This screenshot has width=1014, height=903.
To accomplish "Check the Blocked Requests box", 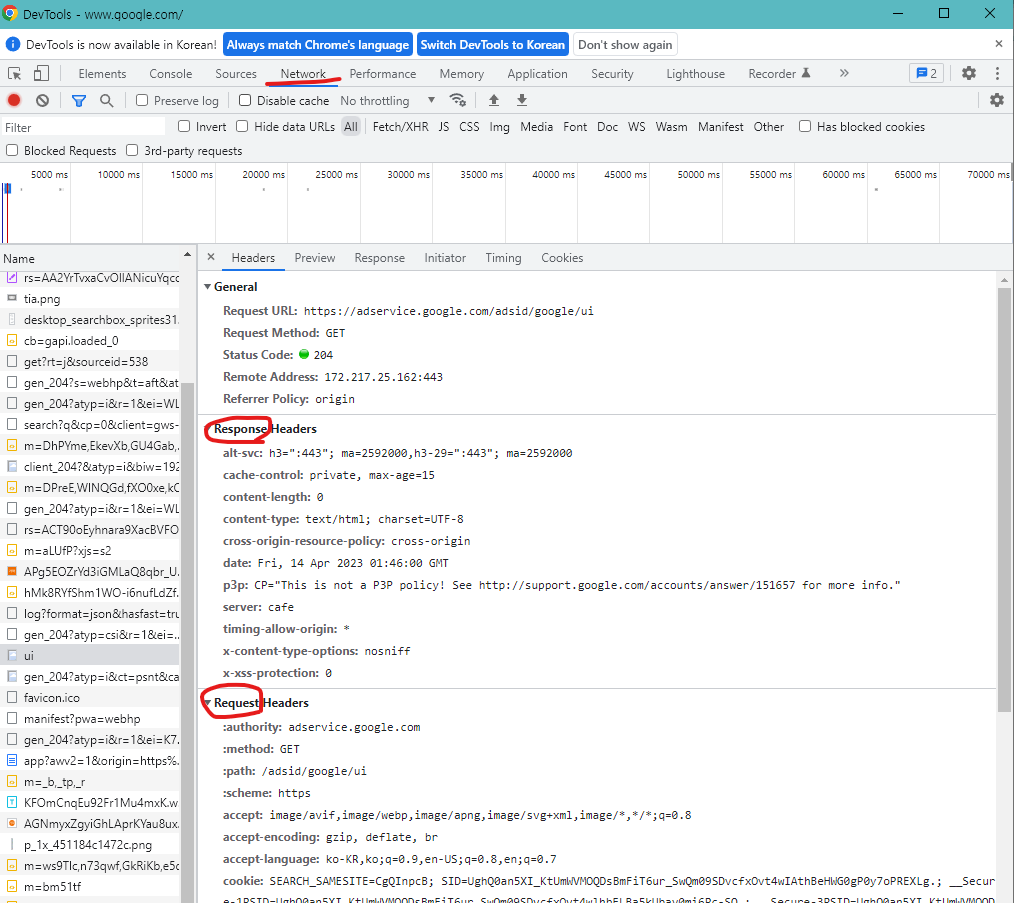I will coord(12,150).
